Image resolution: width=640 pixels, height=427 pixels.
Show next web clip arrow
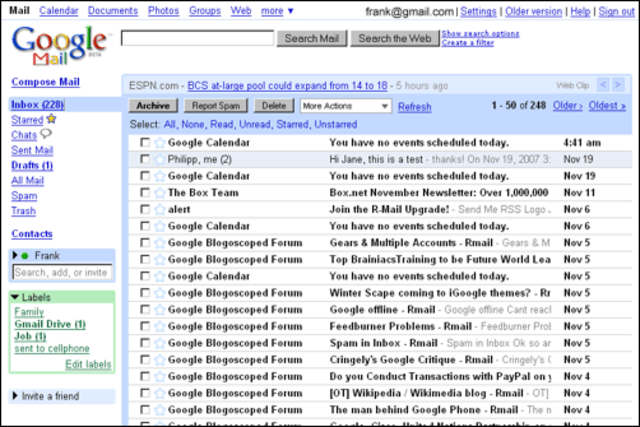pyautogui.click(x=618, y=85)
